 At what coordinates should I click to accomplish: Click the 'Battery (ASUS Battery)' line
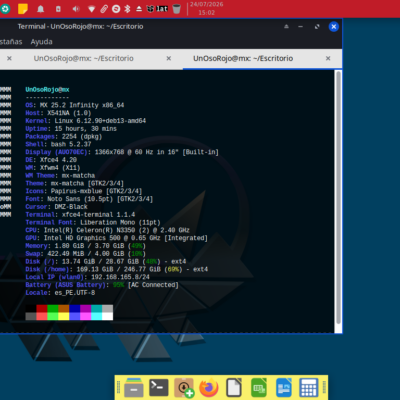pos(102,285)
